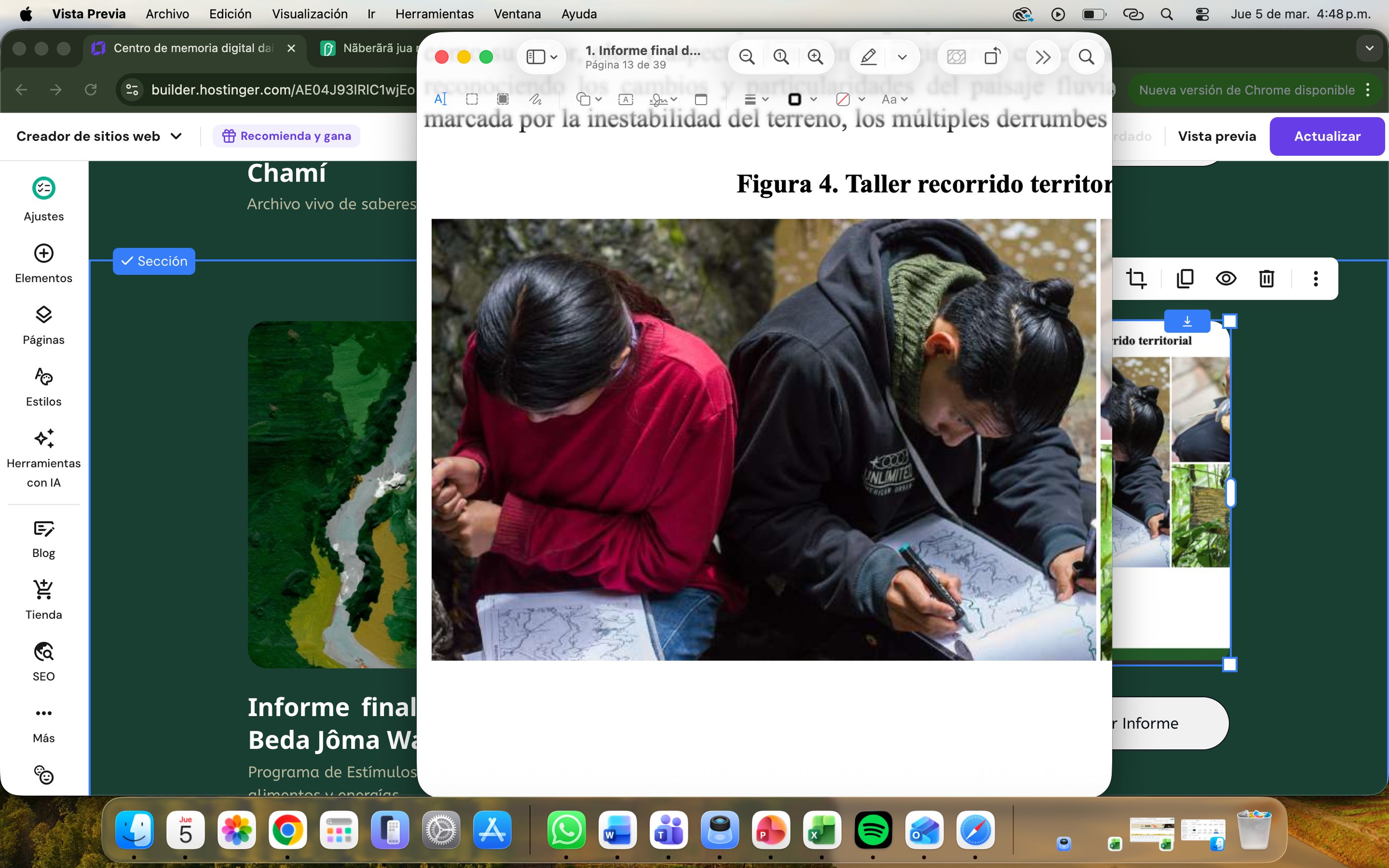This screenshot has height=868, width=1389.
Task: Rotate the page with rotate icon
Action: [x=992, y=57]
